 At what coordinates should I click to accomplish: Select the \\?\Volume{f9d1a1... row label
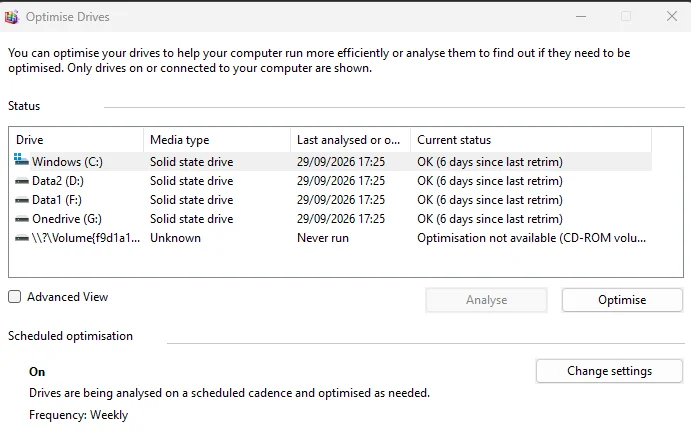86,238
